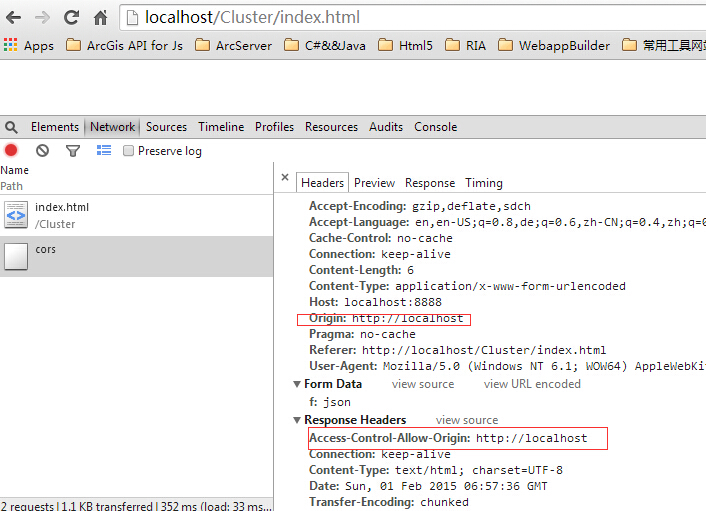This screenshot has height=511, width=706.
Task: Click the browser back arrow
Action: pyautogui.click(x=15, y=17)
